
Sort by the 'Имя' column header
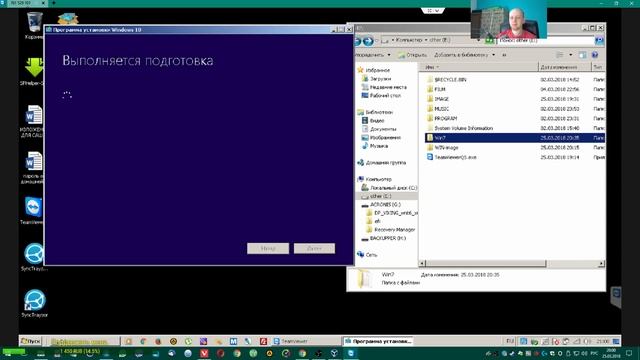479,67
